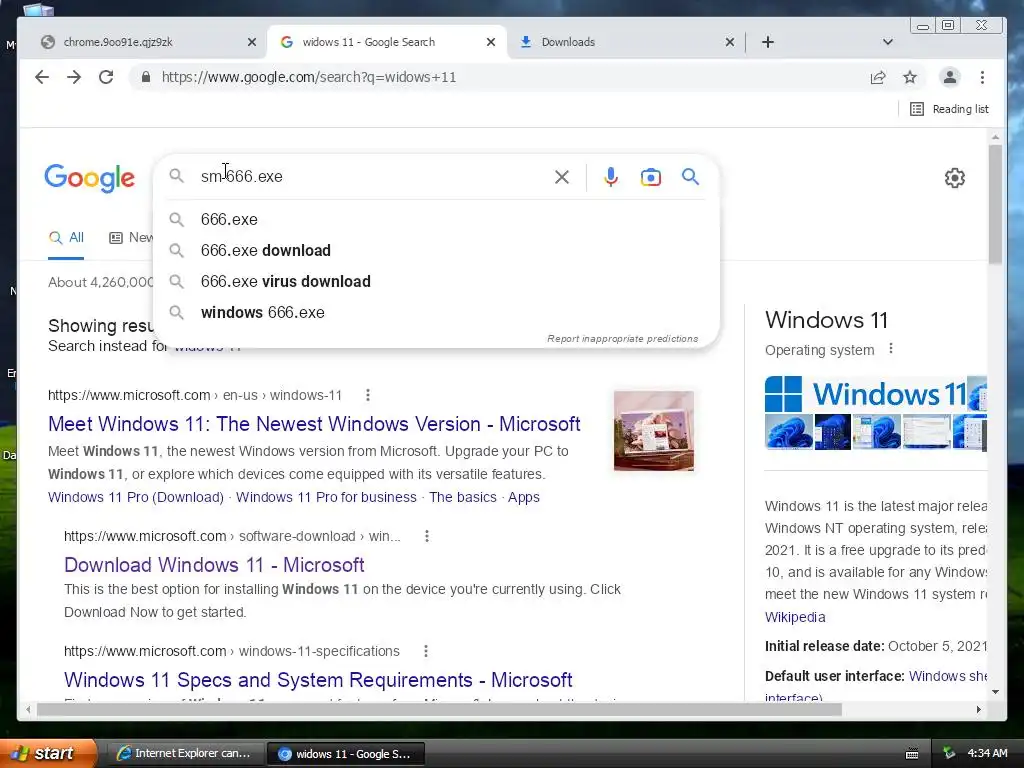Open options for microsoft.com windows-11 result
Image resolution: width=1024 pixels, height=768 pixels.
tap(368, 395)
